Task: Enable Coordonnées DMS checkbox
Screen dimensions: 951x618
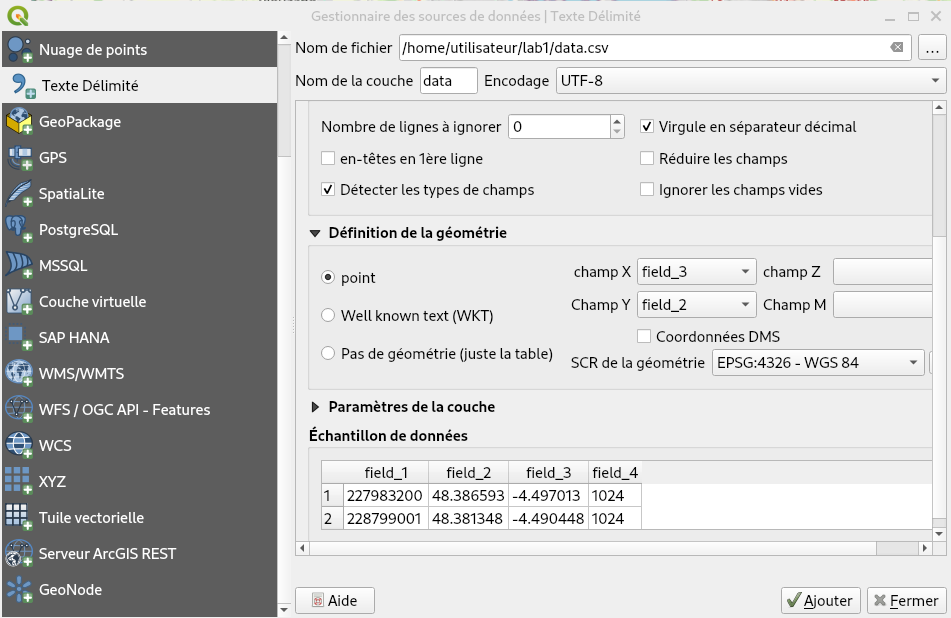Action: pos(644,336)
